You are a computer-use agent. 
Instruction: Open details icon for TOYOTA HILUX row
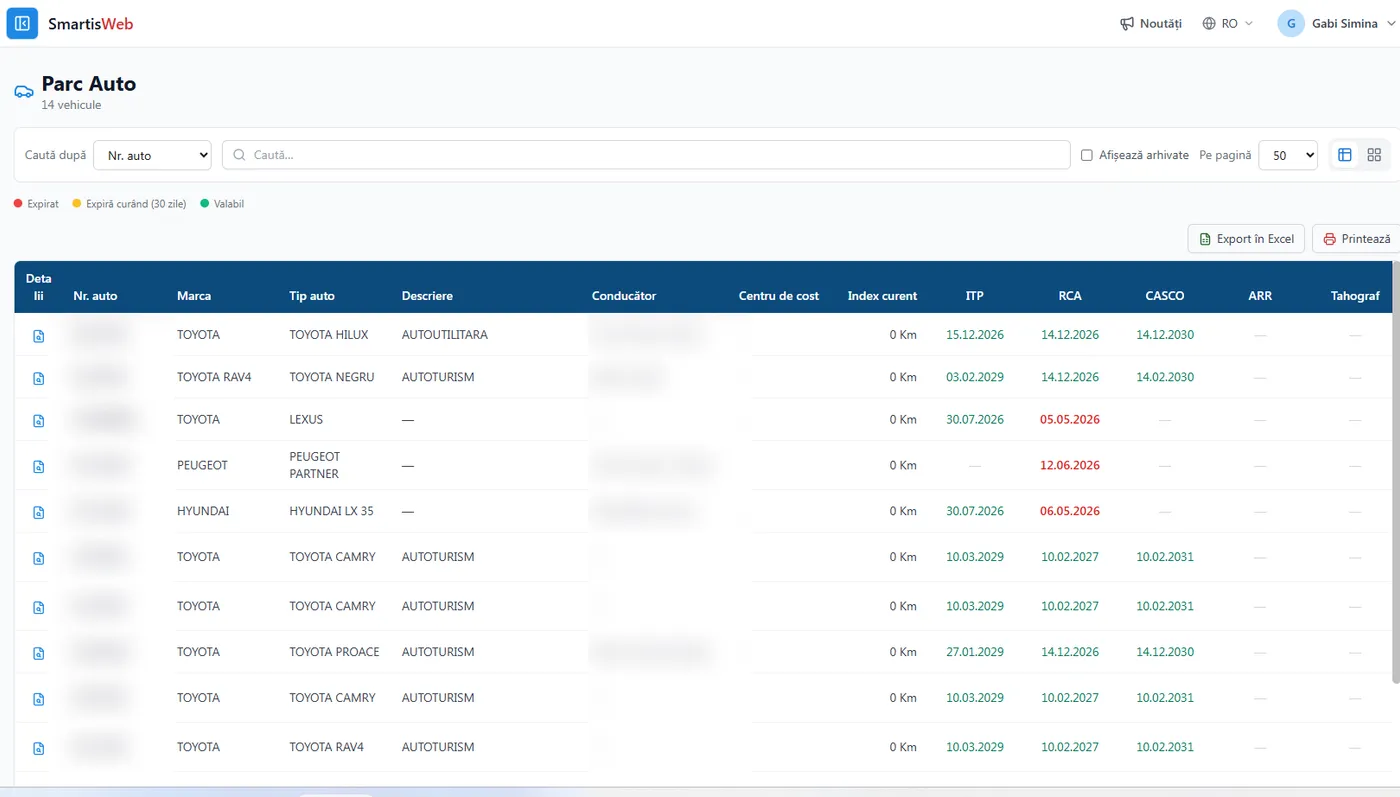click(x=39, y=336)
